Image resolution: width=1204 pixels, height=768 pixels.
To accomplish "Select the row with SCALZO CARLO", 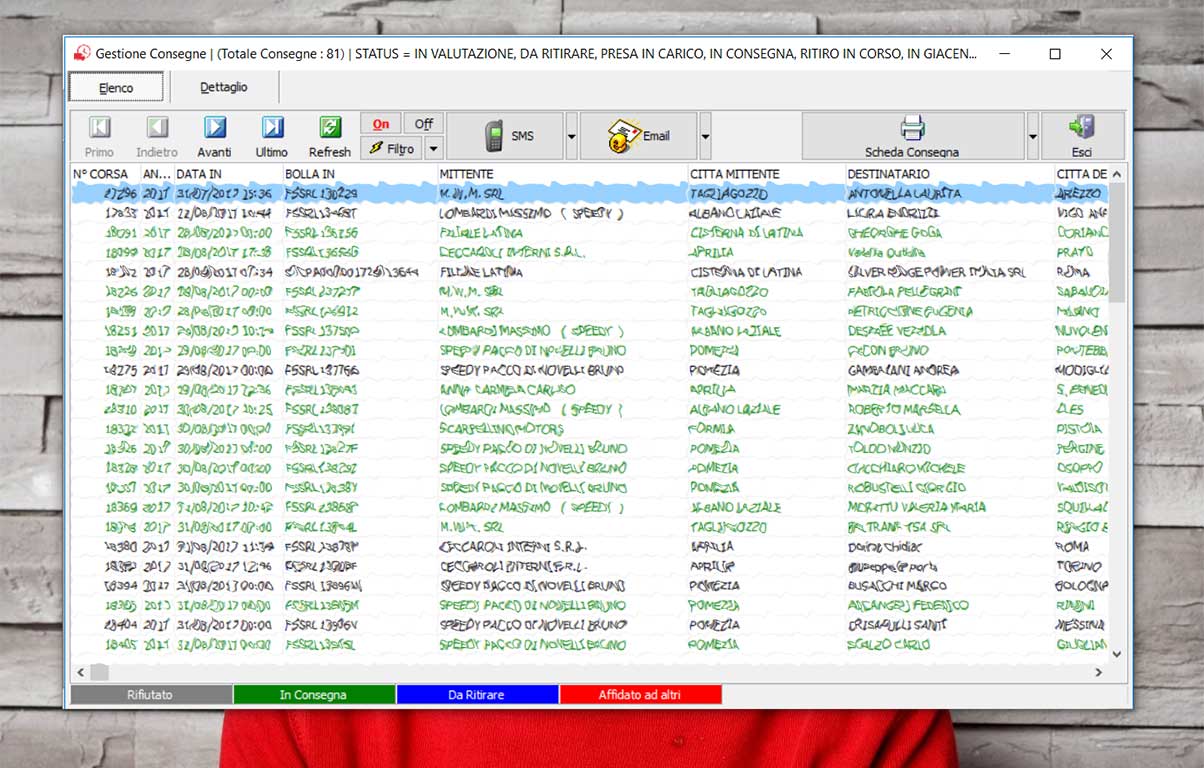I will (x=590, y=644).
